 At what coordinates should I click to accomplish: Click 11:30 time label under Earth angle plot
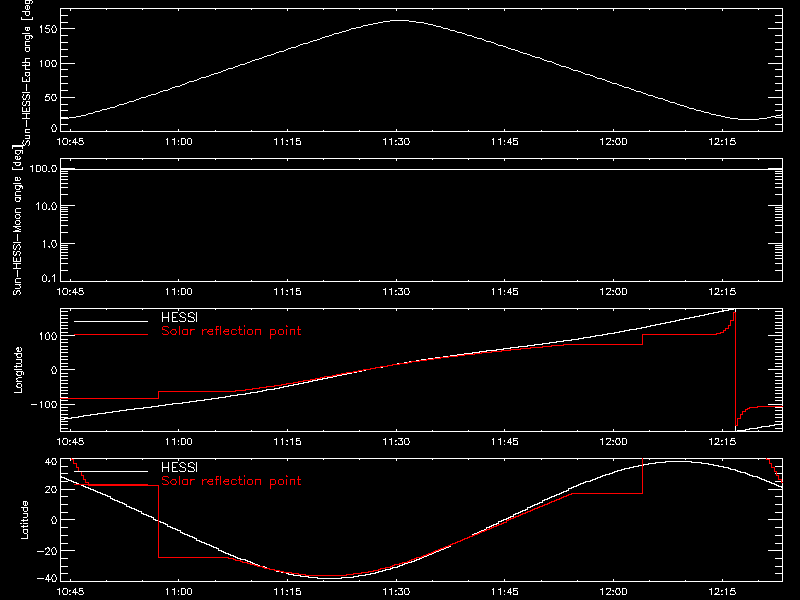click(x=396, y=141)
